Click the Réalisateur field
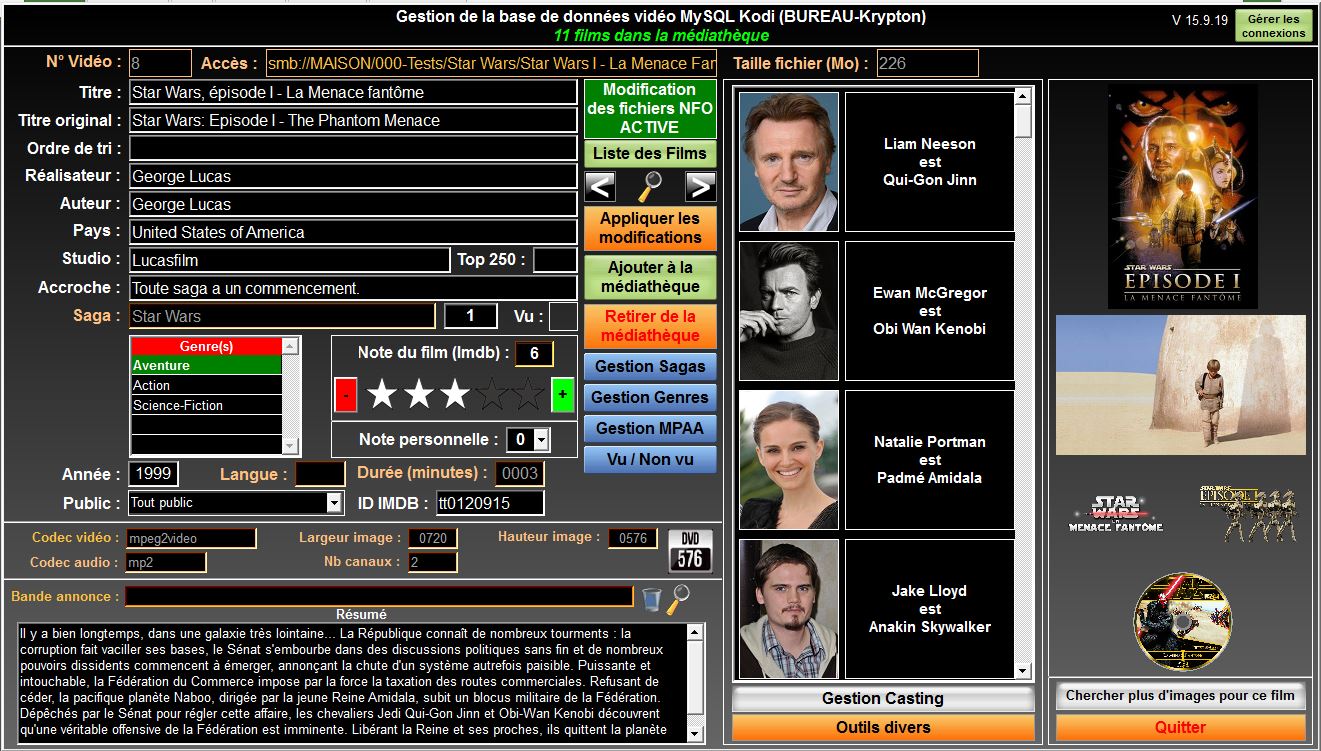 353,176
